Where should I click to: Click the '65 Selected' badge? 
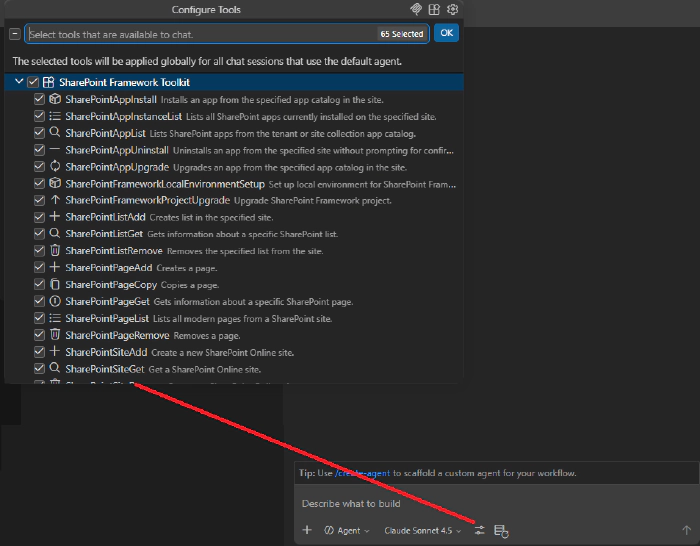coord(402,34)
